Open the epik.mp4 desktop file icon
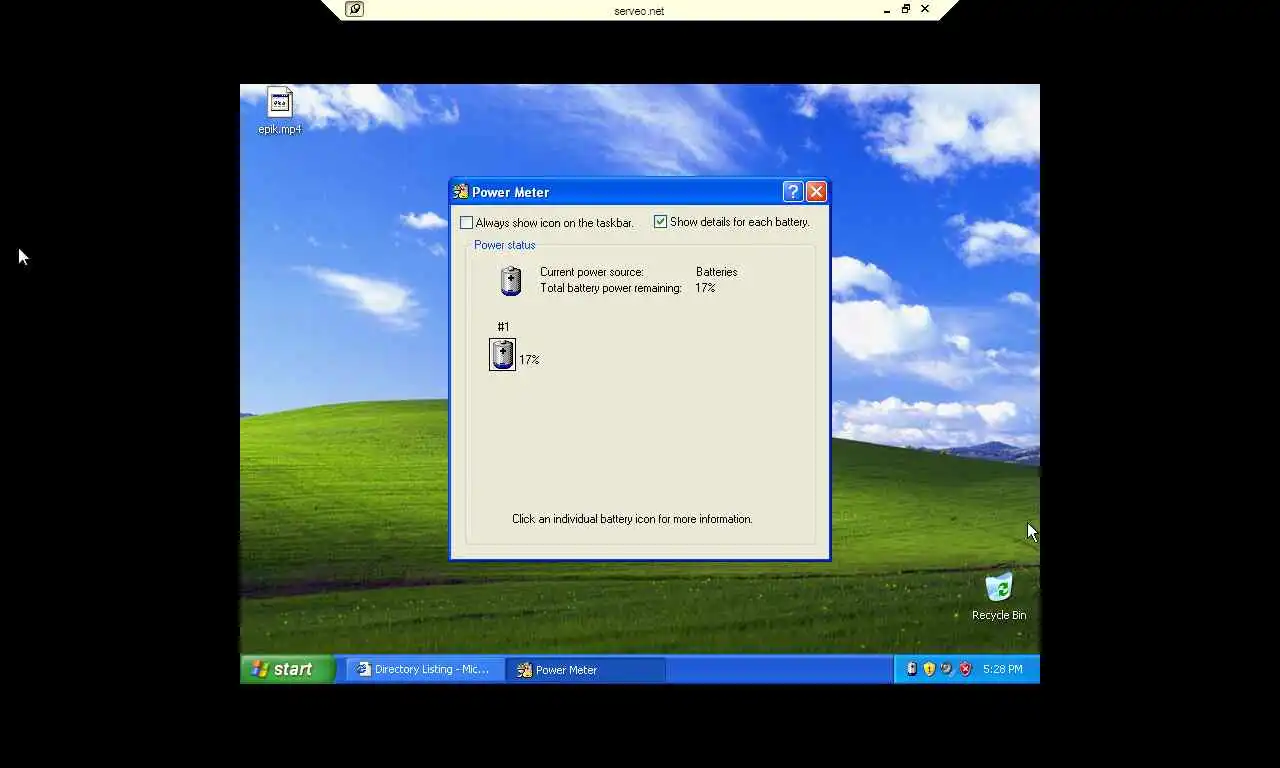Viewport: 1280px width, 768px height. 280,102
